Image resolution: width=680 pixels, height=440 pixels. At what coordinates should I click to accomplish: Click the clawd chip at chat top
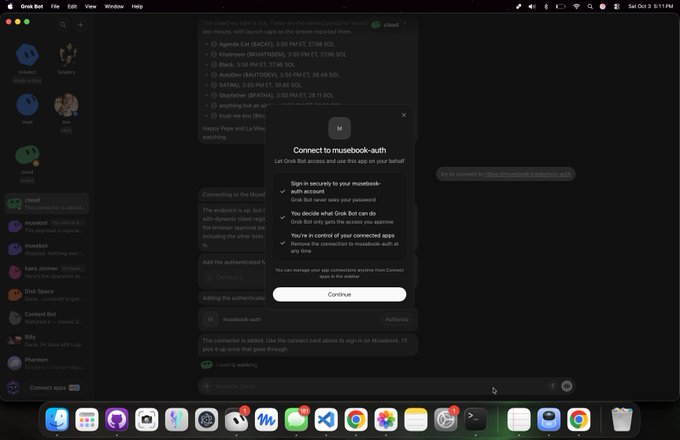click(385, 25)
